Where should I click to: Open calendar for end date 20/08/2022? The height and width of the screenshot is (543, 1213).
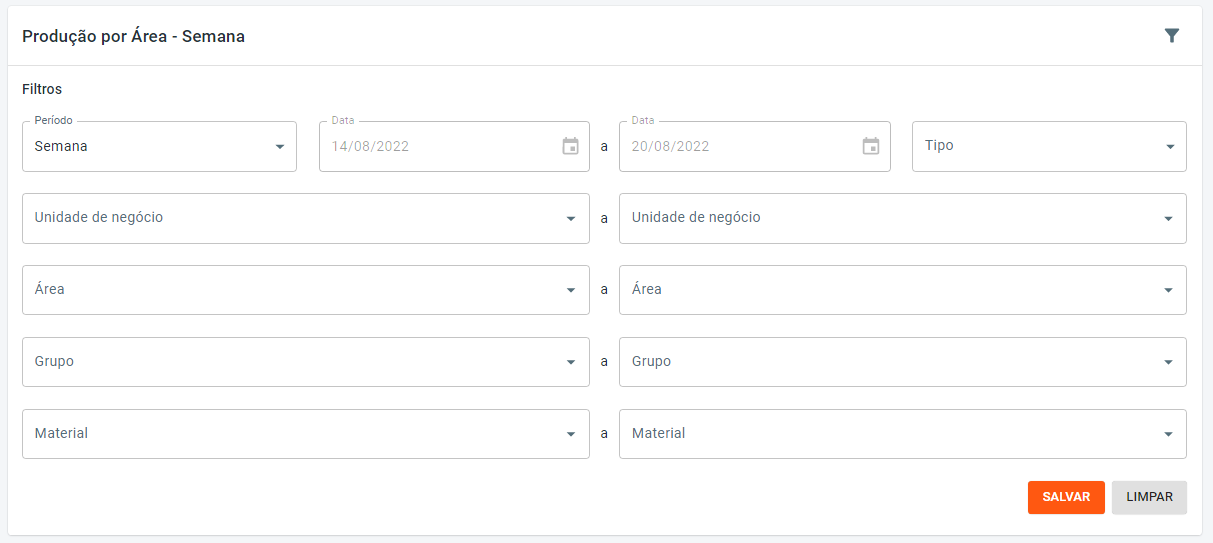[871, 146]
